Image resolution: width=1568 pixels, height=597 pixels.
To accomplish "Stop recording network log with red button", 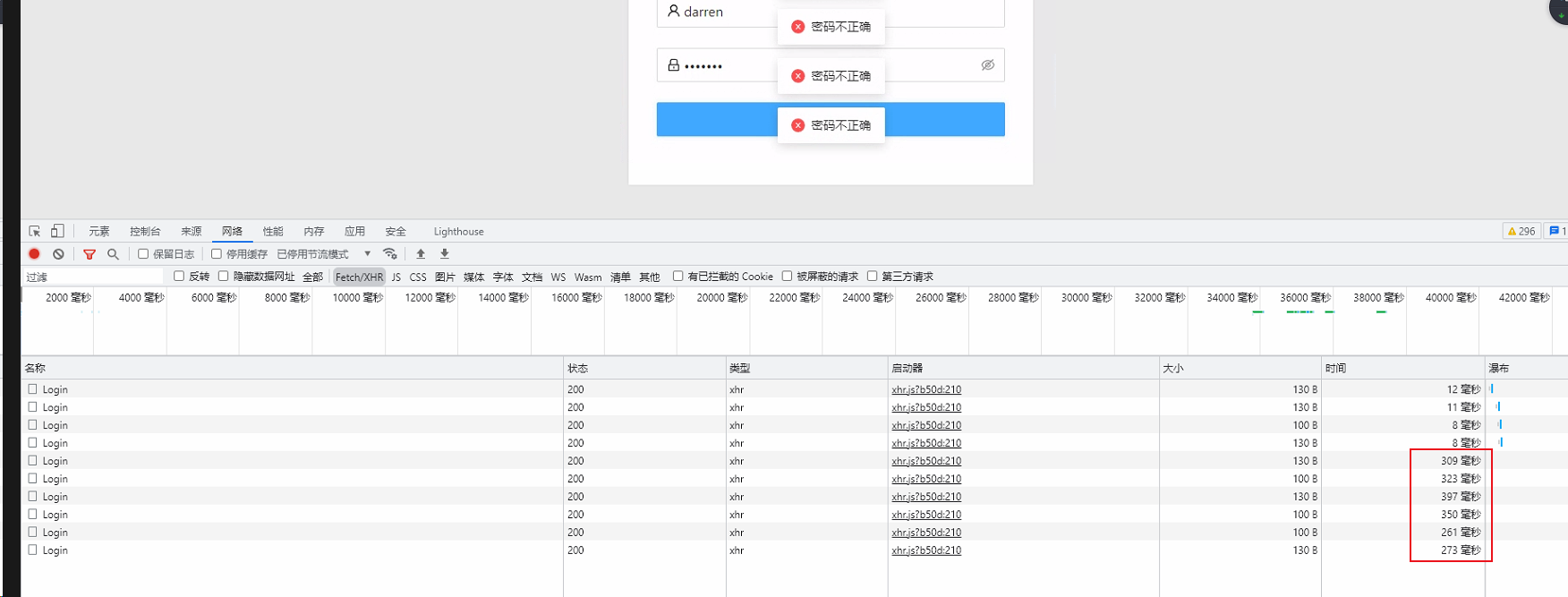I will (34, 254).
